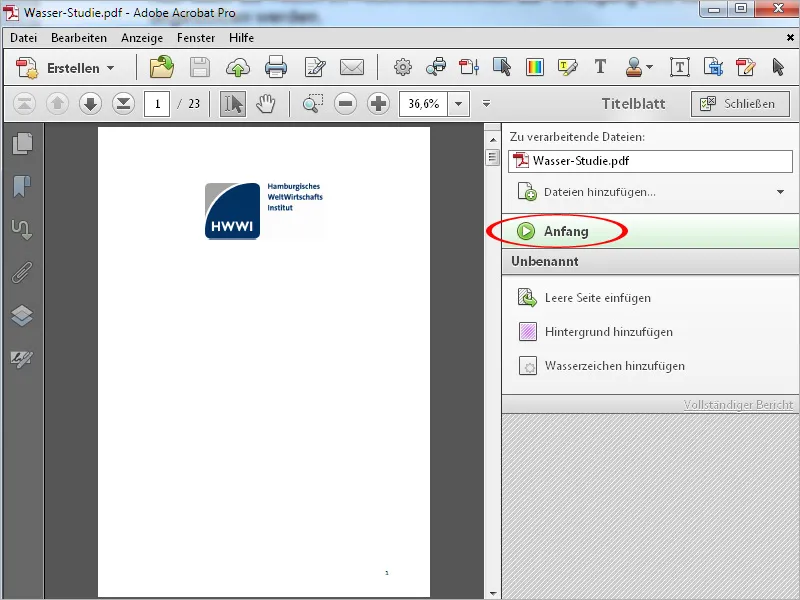800x600 pixels.
Task: Click the edit document pencil icon
Action: click(x=315, y=67)
